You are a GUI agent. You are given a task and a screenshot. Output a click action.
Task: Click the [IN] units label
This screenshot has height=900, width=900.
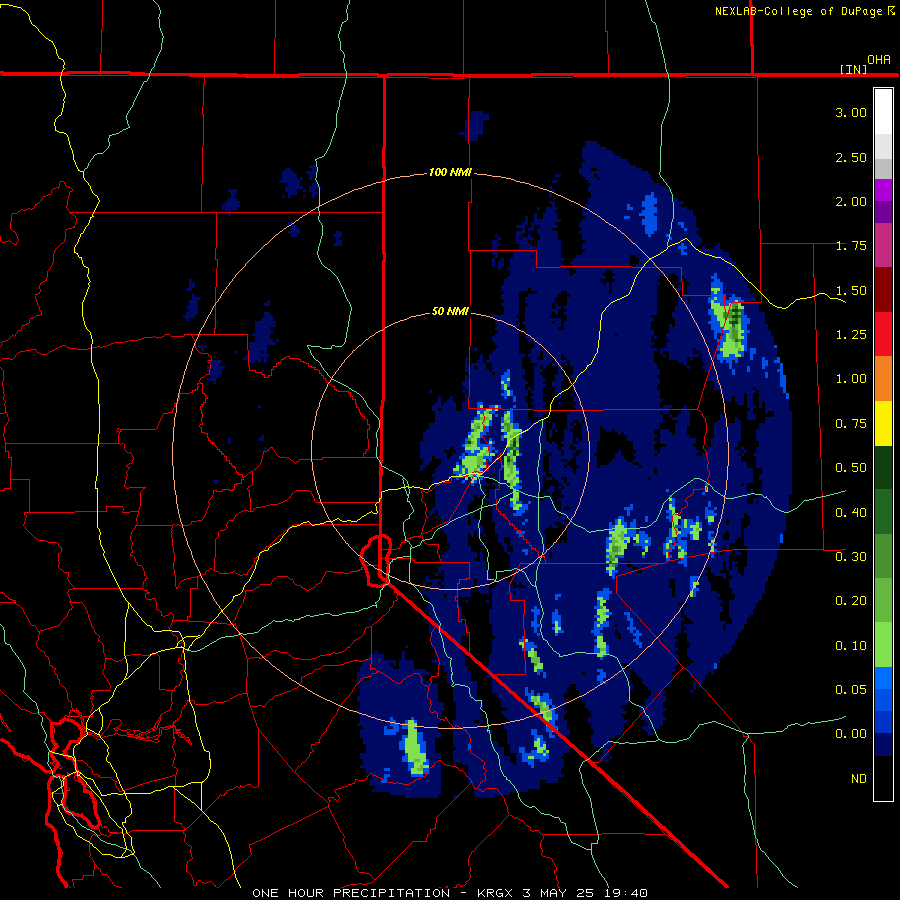(853, 69)
